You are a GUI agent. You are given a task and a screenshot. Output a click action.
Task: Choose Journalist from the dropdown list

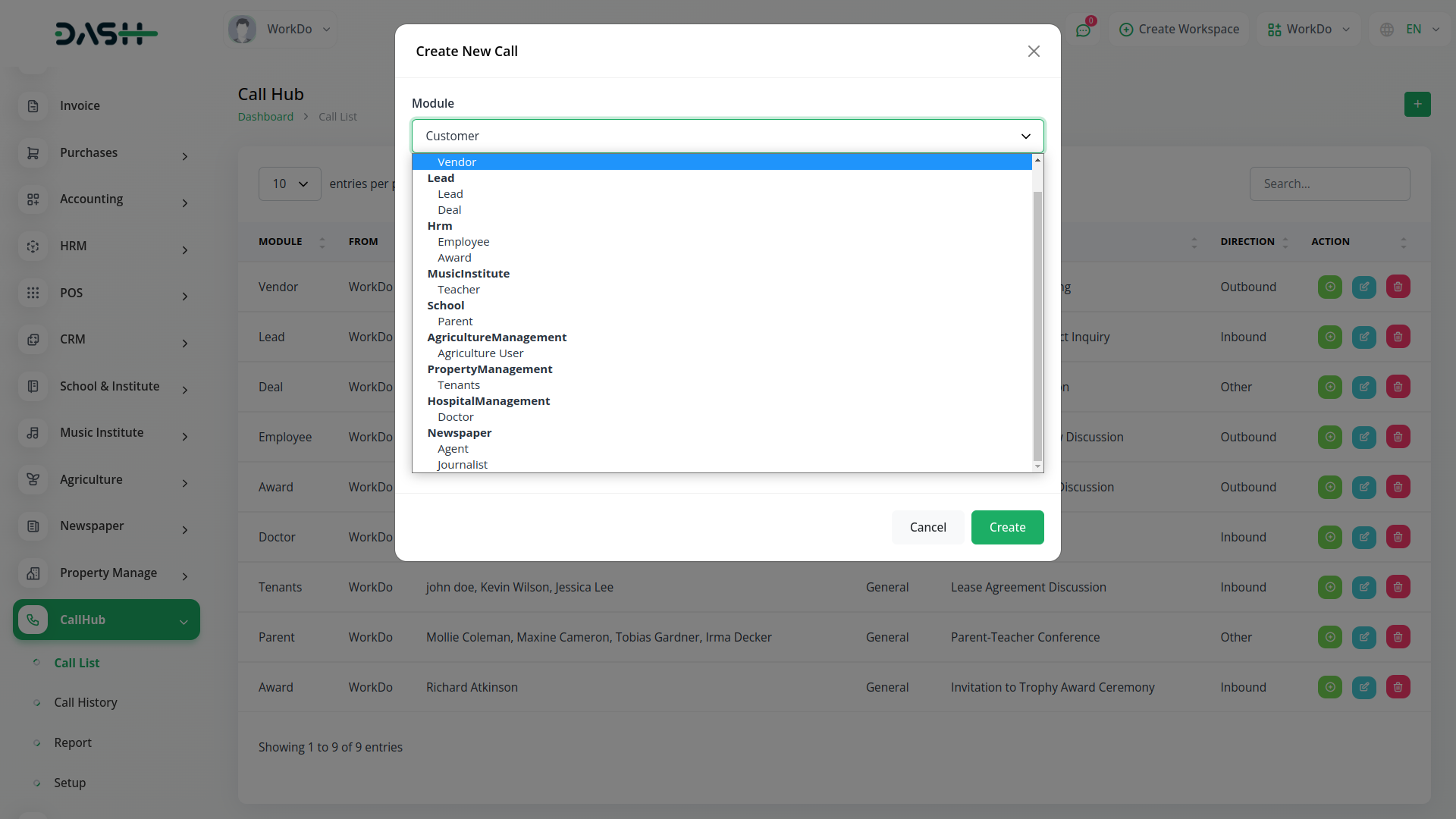[x=463, y=465]
